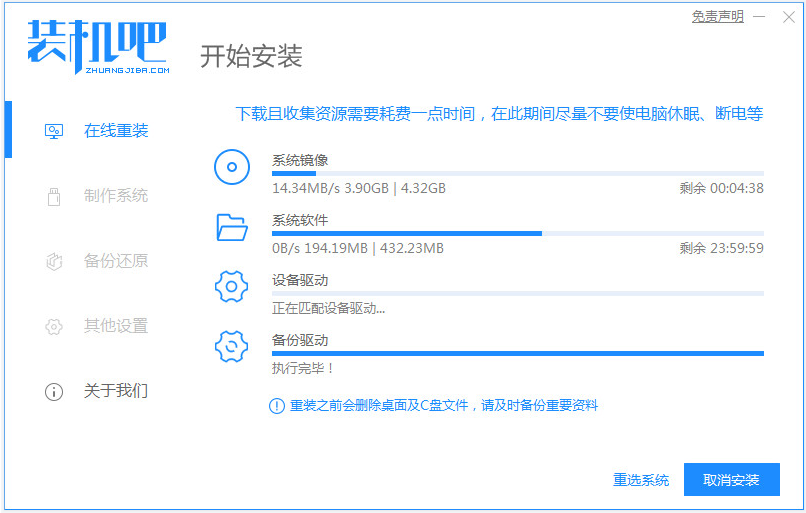Close the installer window

pyautogui.click(x=789, y=17)
